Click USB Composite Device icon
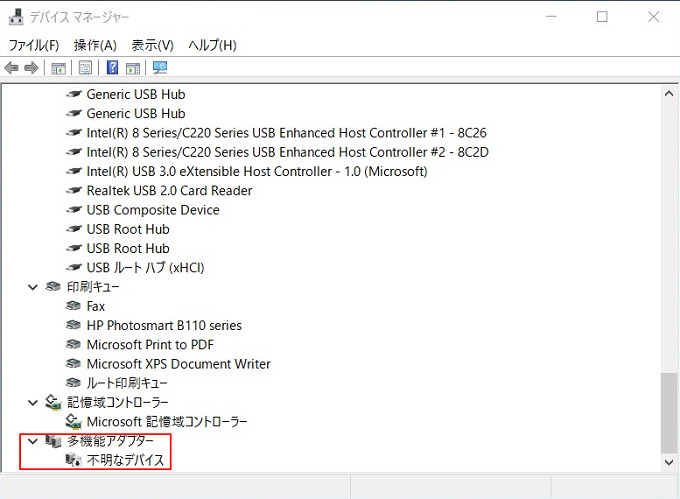Viewport: 680px width, 499px height. pos(73,210)
